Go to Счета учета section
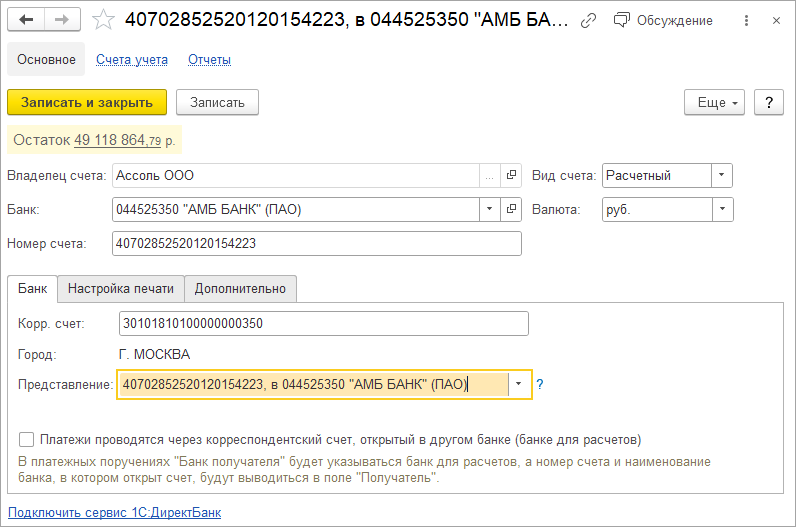Screen dimensions: 796x527 pyautogui.click(x=132, y=60)
